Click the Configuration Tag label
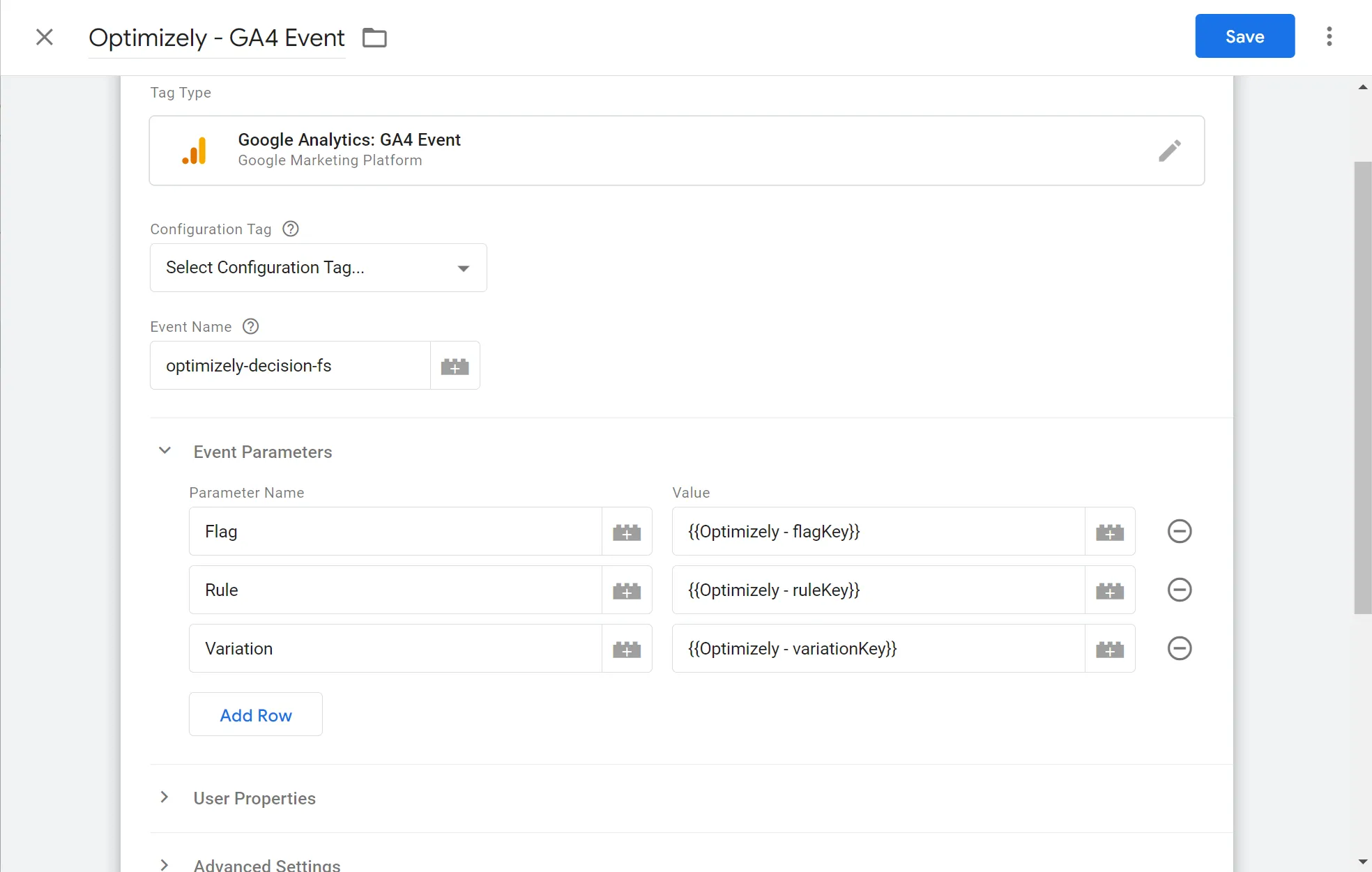 211,229
